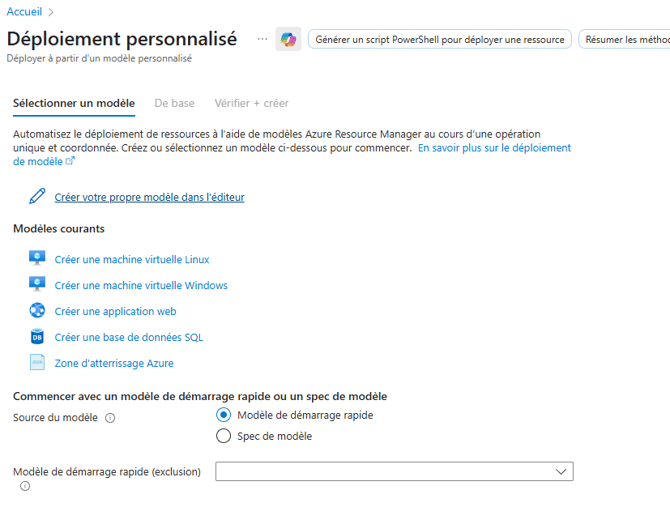Click the Accueil breadcrumb link
The height and width of the screenshot is (507, 670).
pyautogui.click(x=24, y=11)
